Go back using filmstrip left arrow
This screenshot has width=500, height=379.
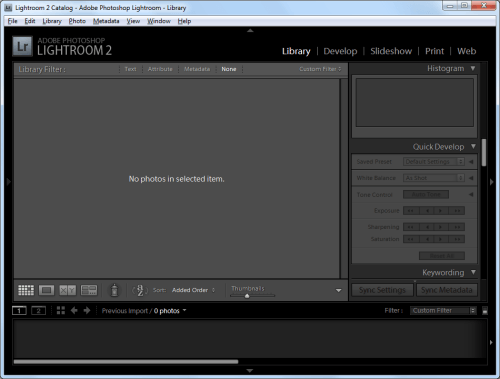tap(74, 311)
